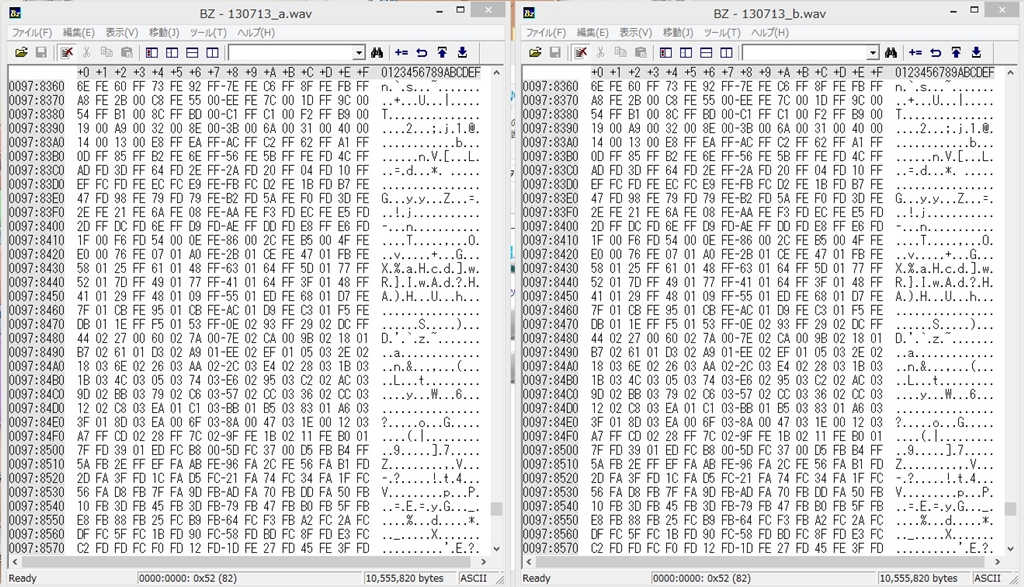This screenshot has height=587, width=1024.
Task: Click address row 0097:8500 in 130713_b.wav window
Action: coord(551,450)
